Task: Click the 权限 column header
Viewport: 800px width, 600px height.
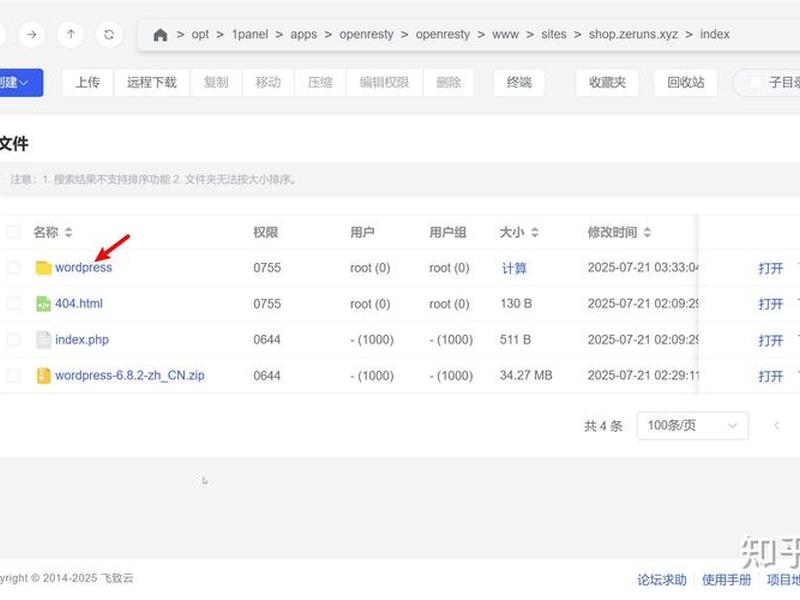Action: click(266, 233)
